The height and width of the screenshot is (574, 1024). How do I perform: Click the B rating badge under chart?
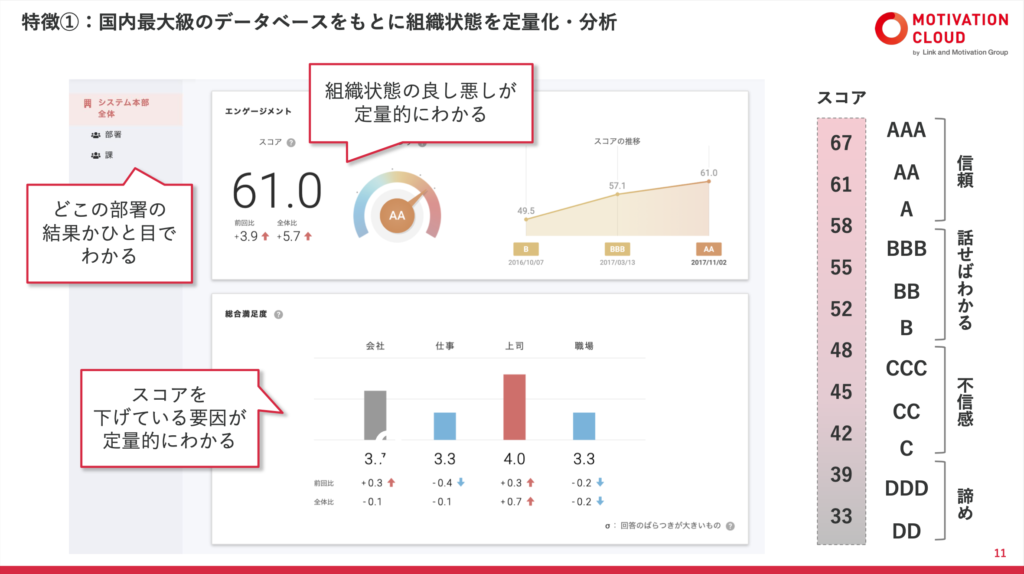click(x=526, y=249)
